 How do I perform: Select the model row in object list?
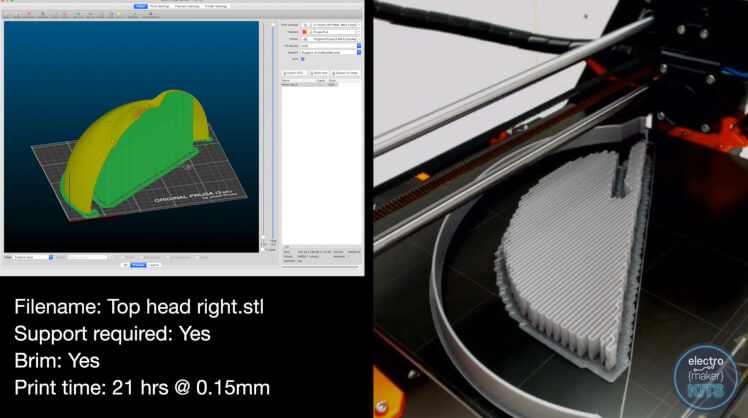click(x=309, y=84)
